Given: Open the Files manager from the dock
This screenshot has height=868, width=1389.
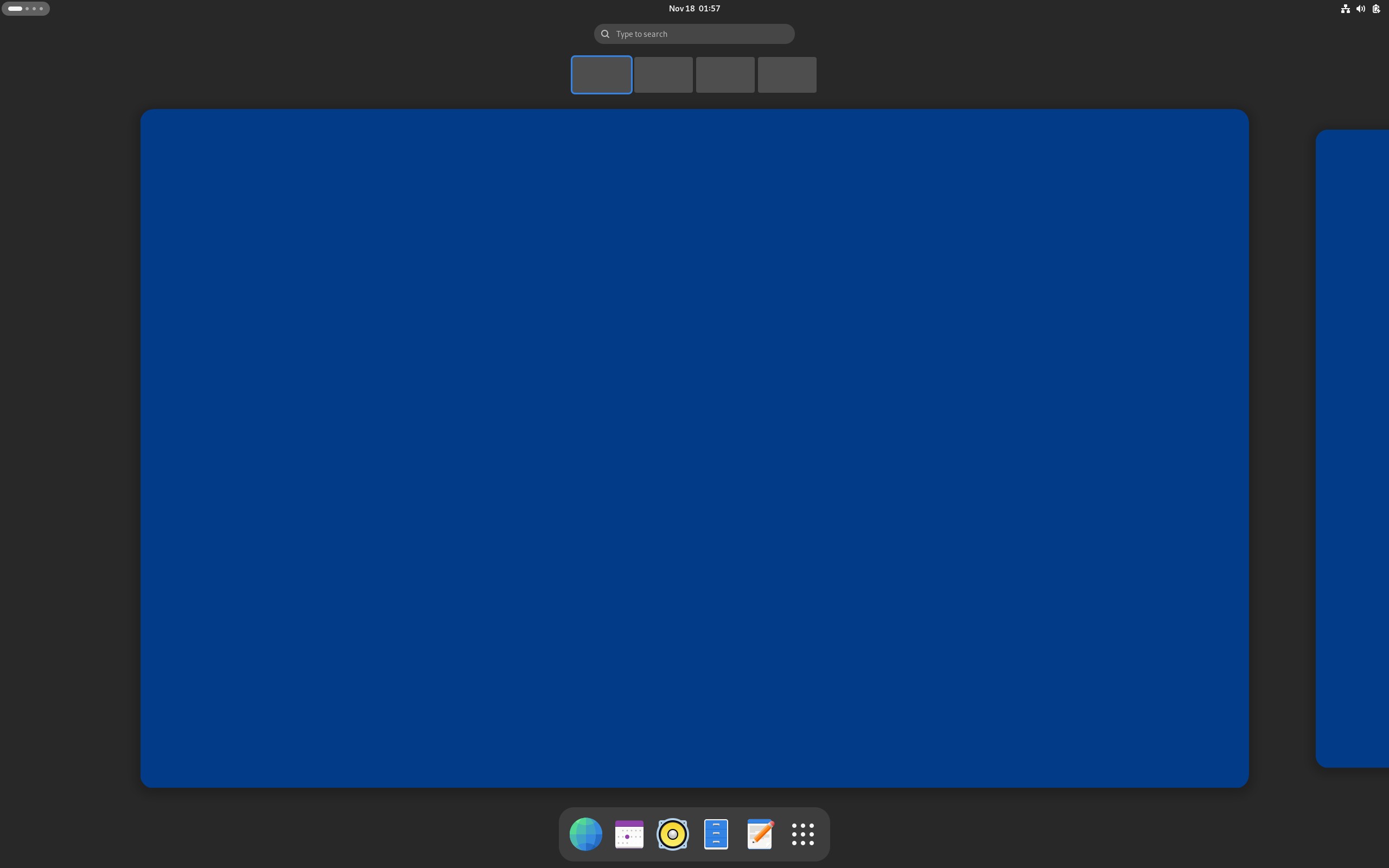Looking at the screenshot, I should coord(716,834).
